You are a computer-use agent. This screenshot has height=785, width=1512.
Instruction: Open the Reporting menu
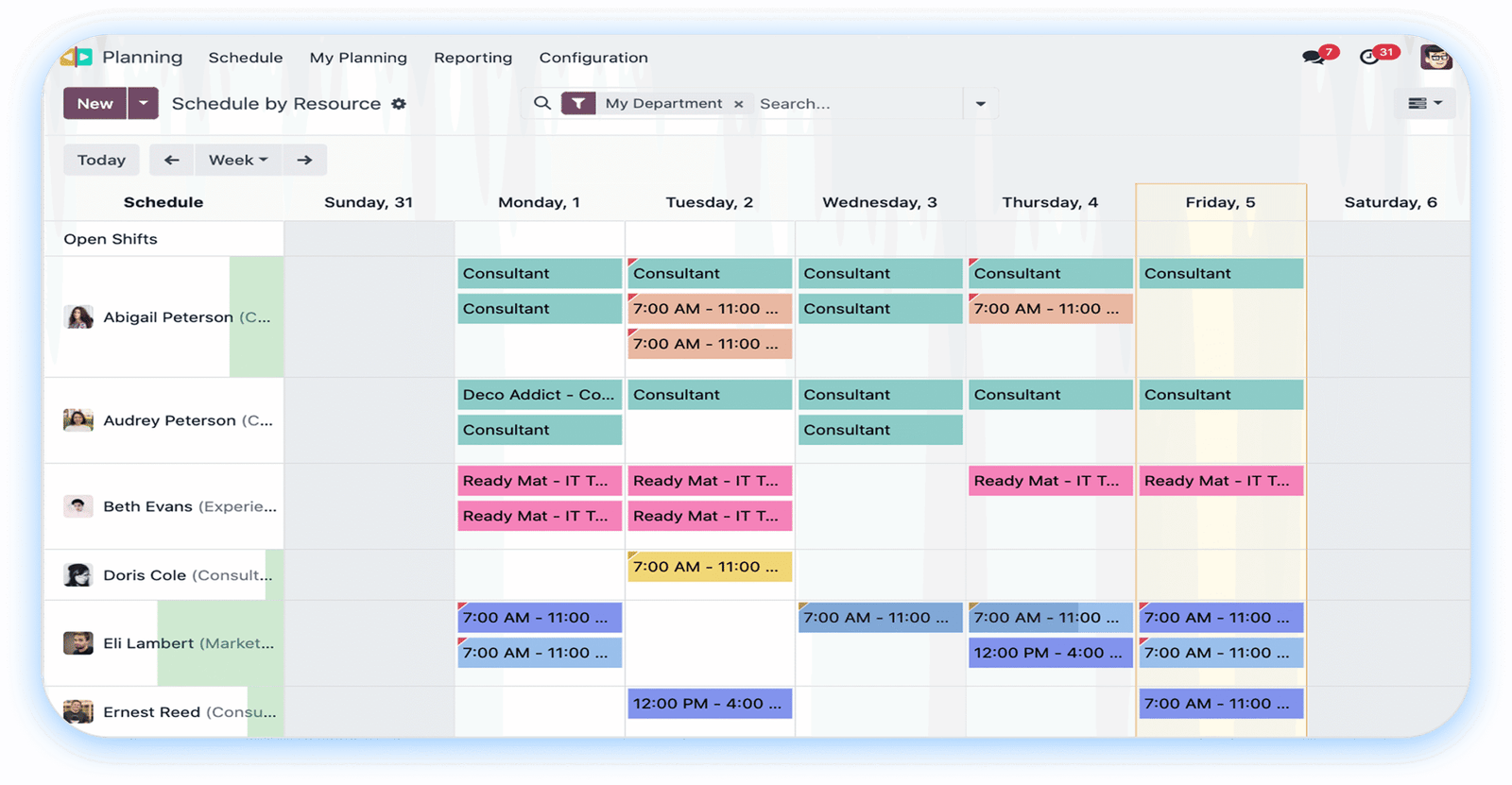point(472,58)
